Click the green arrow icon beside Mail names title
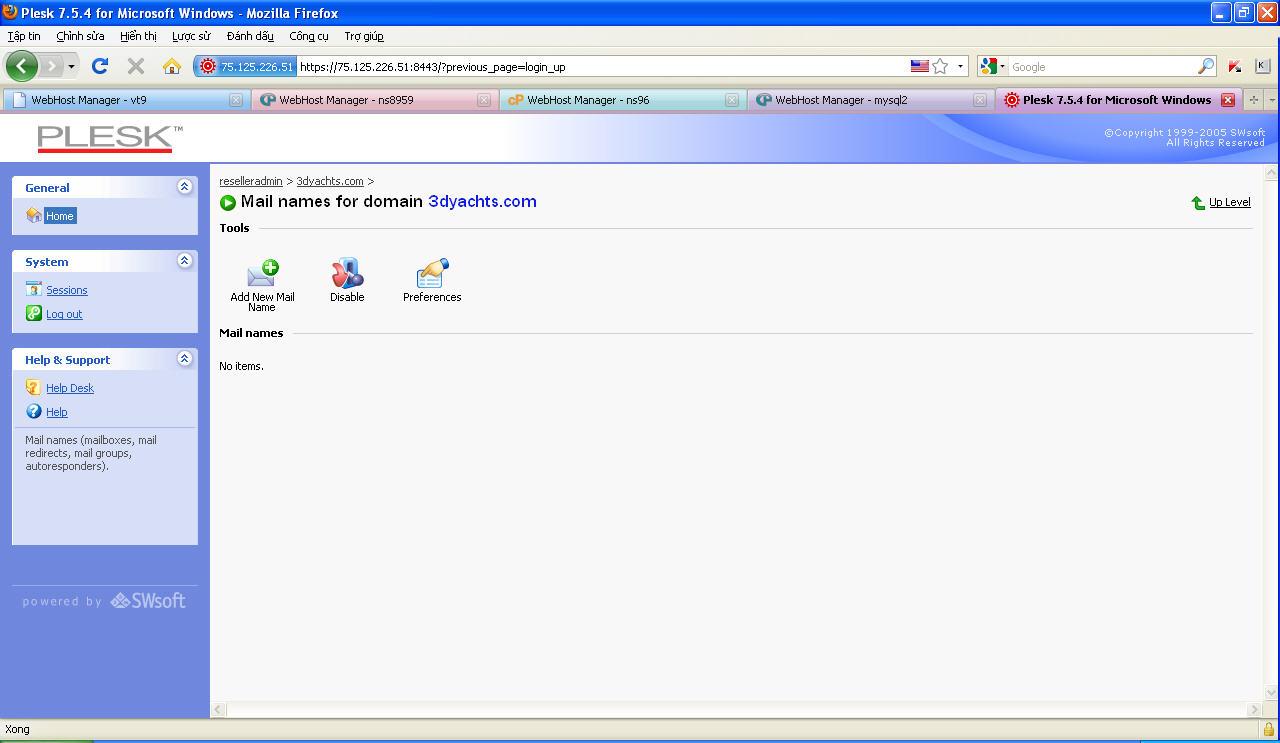 point(228,202)
